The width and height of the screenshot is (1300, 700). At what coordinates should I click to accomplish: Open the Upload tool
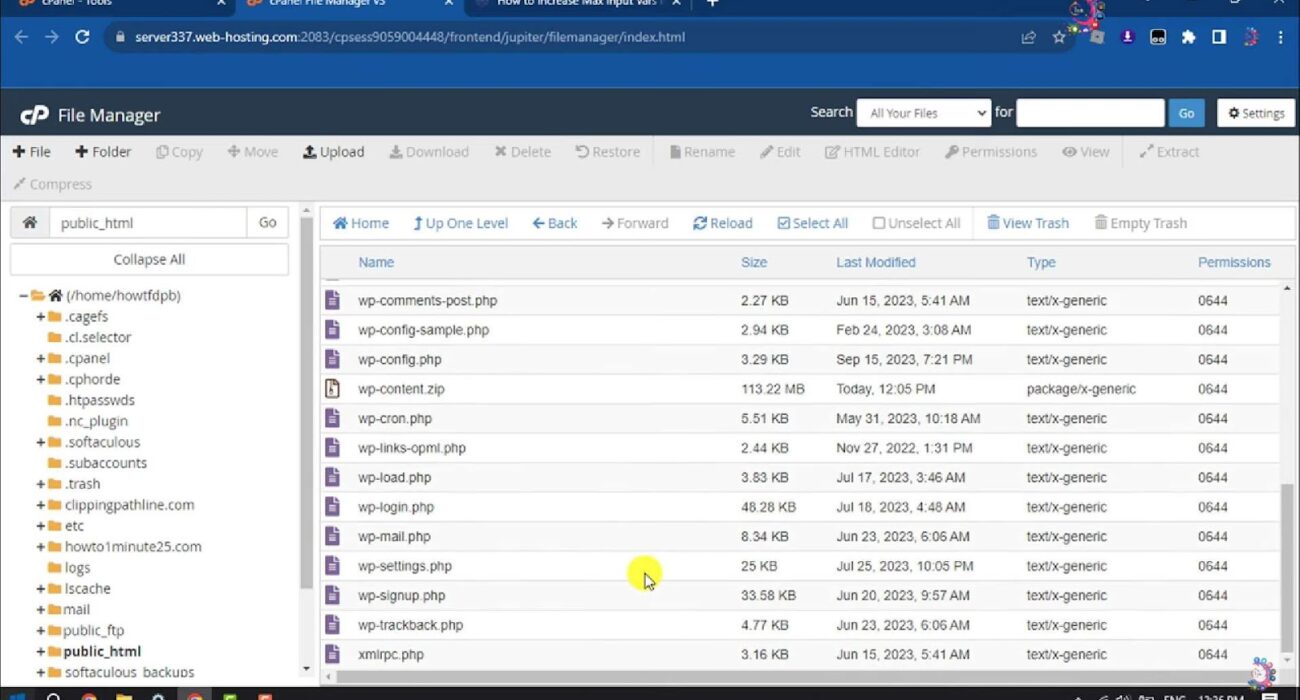coord(333,152)
